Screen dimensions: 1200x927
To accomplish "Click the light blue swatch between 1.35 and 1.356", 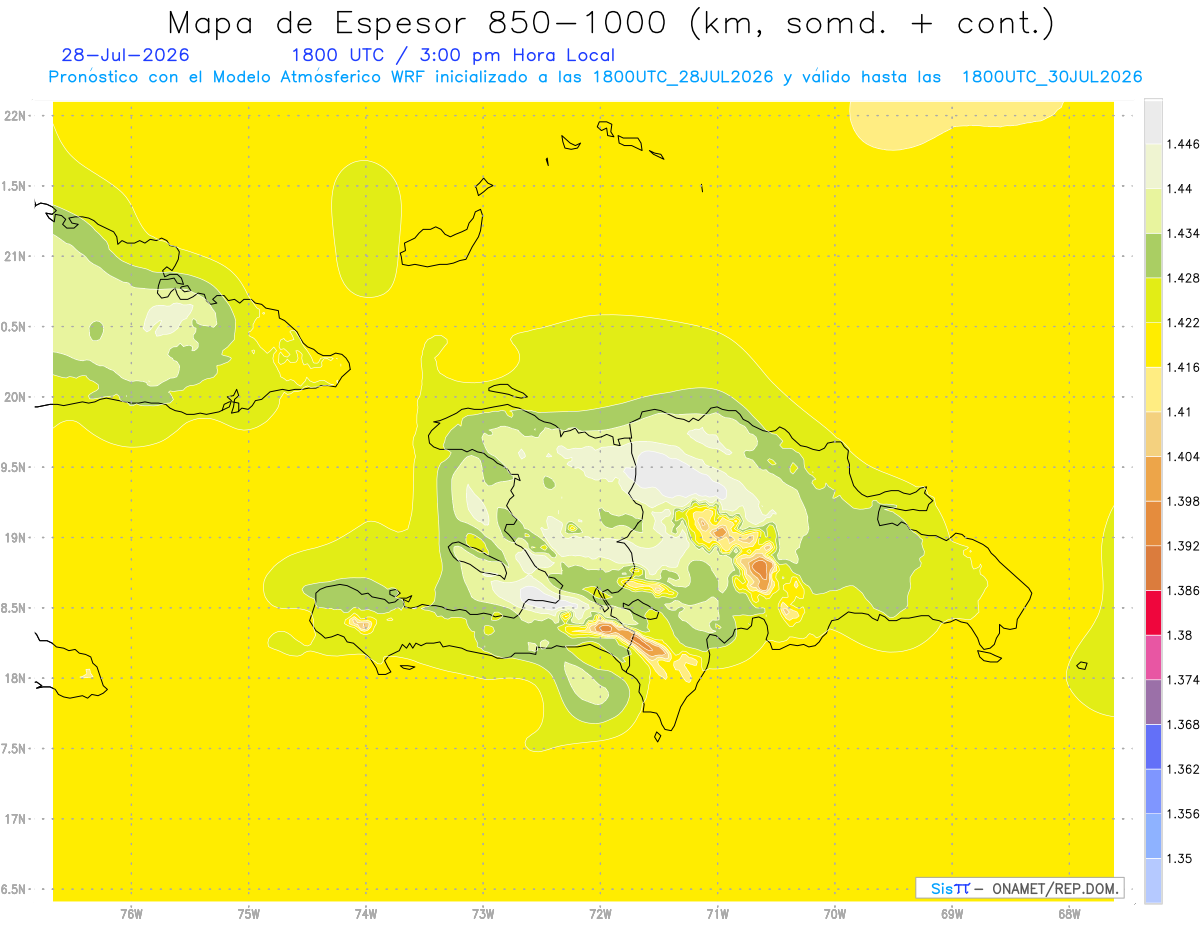I will click(1153, 835).
